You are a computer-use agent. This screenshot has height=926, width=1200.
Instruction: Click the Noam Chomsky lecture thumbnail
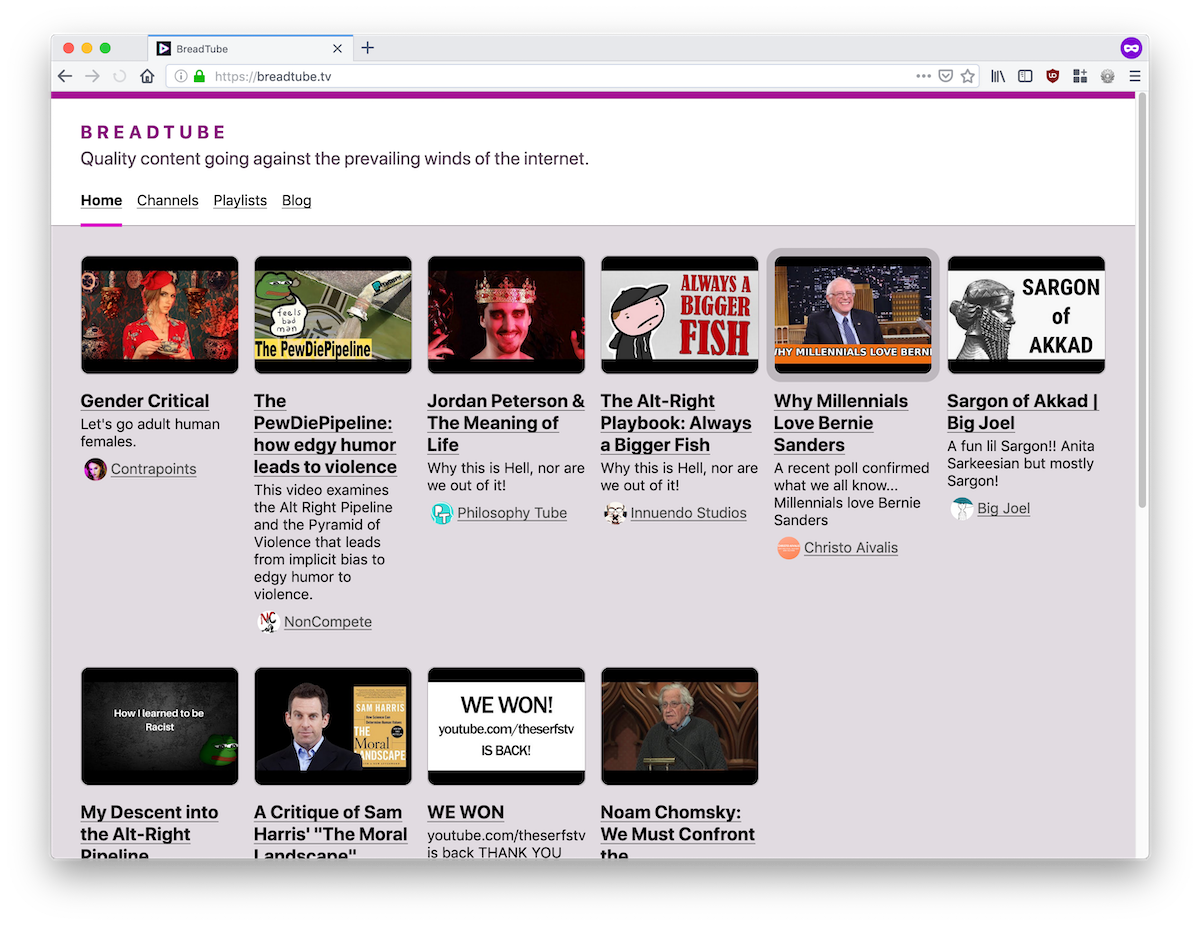[680, 727]
